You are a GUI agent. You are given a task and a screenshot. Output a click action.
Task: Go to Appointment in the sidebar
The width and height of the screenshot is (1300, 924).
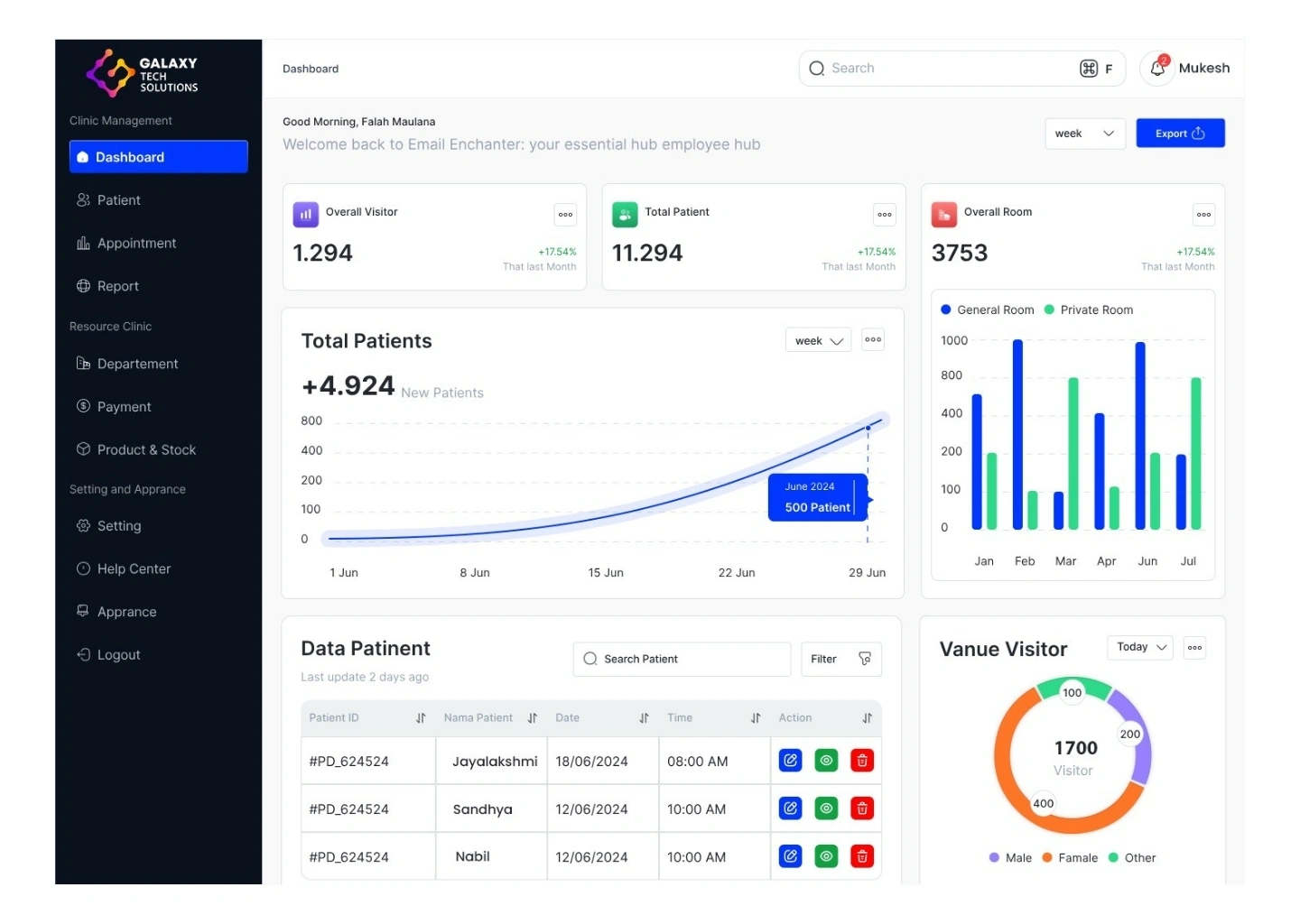pyautogui.click(x=136, y=244)
